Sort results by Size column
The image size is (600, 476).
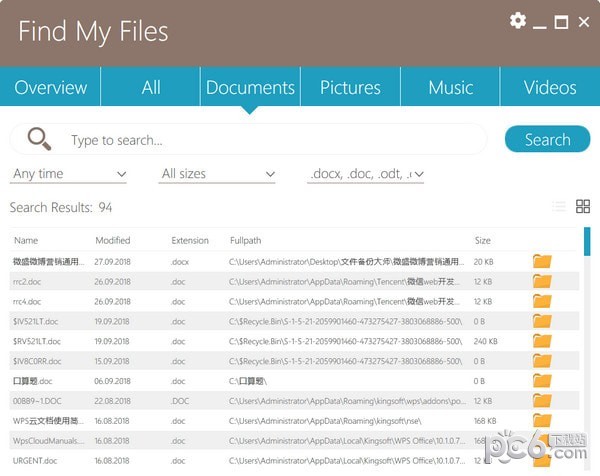pyautogui.click(x=483, y=240)
